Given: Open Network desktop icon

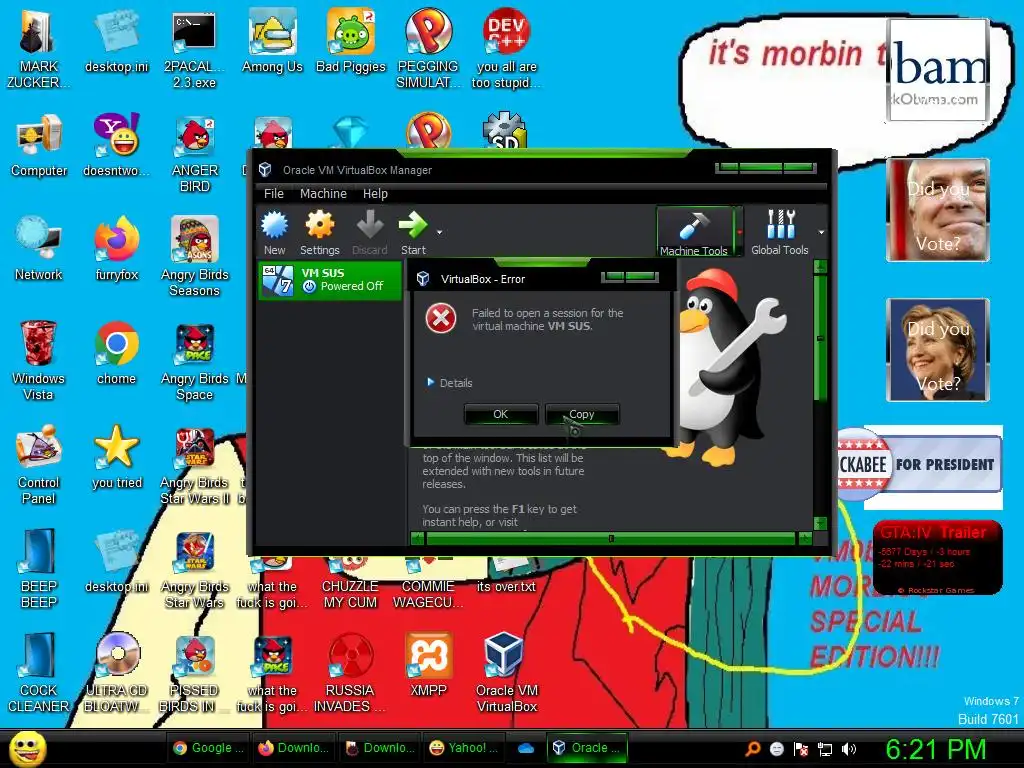Looking at the screenshot, I should tap(39, 249).
